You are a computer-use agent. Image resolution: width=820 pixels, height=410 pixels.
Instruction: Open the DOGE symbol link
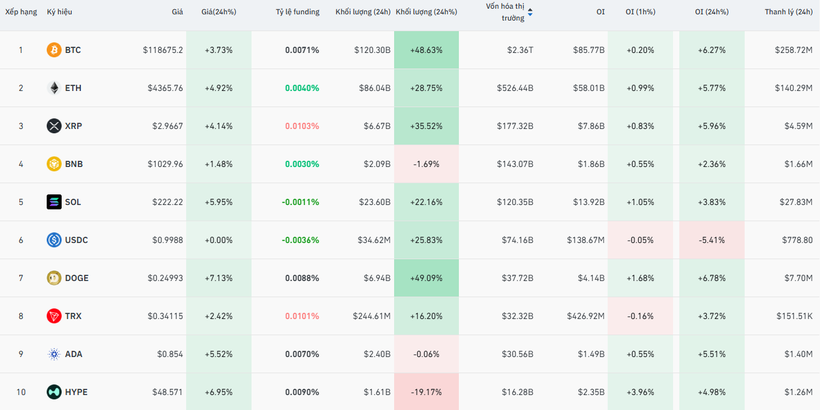pyautogui.click(x=77, y=278)
